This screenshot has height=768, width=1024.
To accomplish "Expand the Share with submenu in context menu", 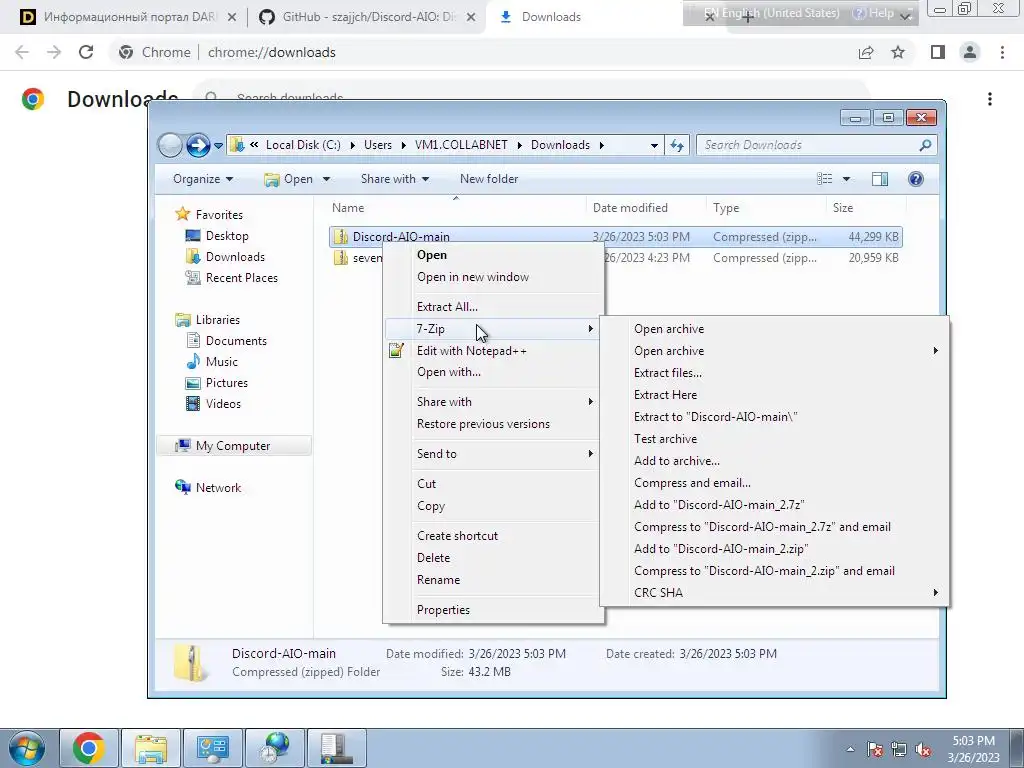I will tap(493, 402).
